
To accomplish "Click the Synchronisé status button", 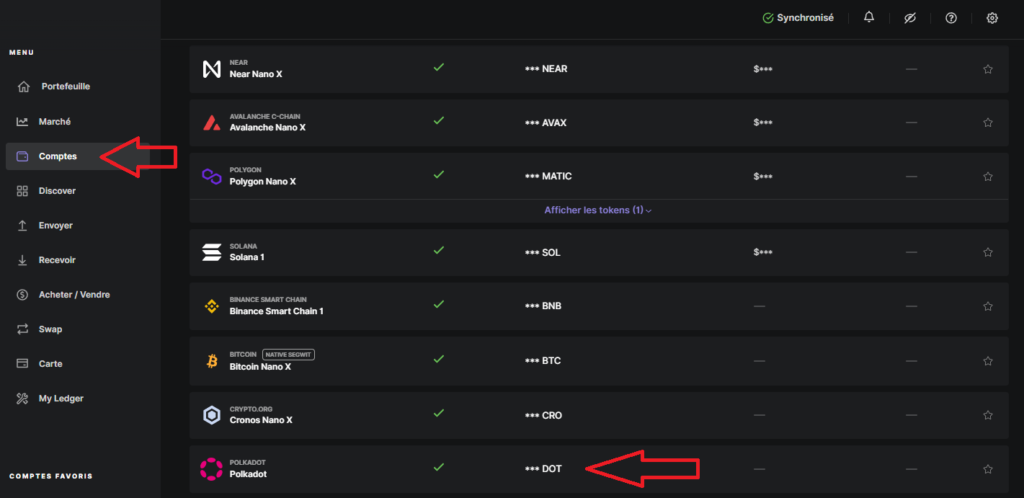I will [x=798, y=18].
